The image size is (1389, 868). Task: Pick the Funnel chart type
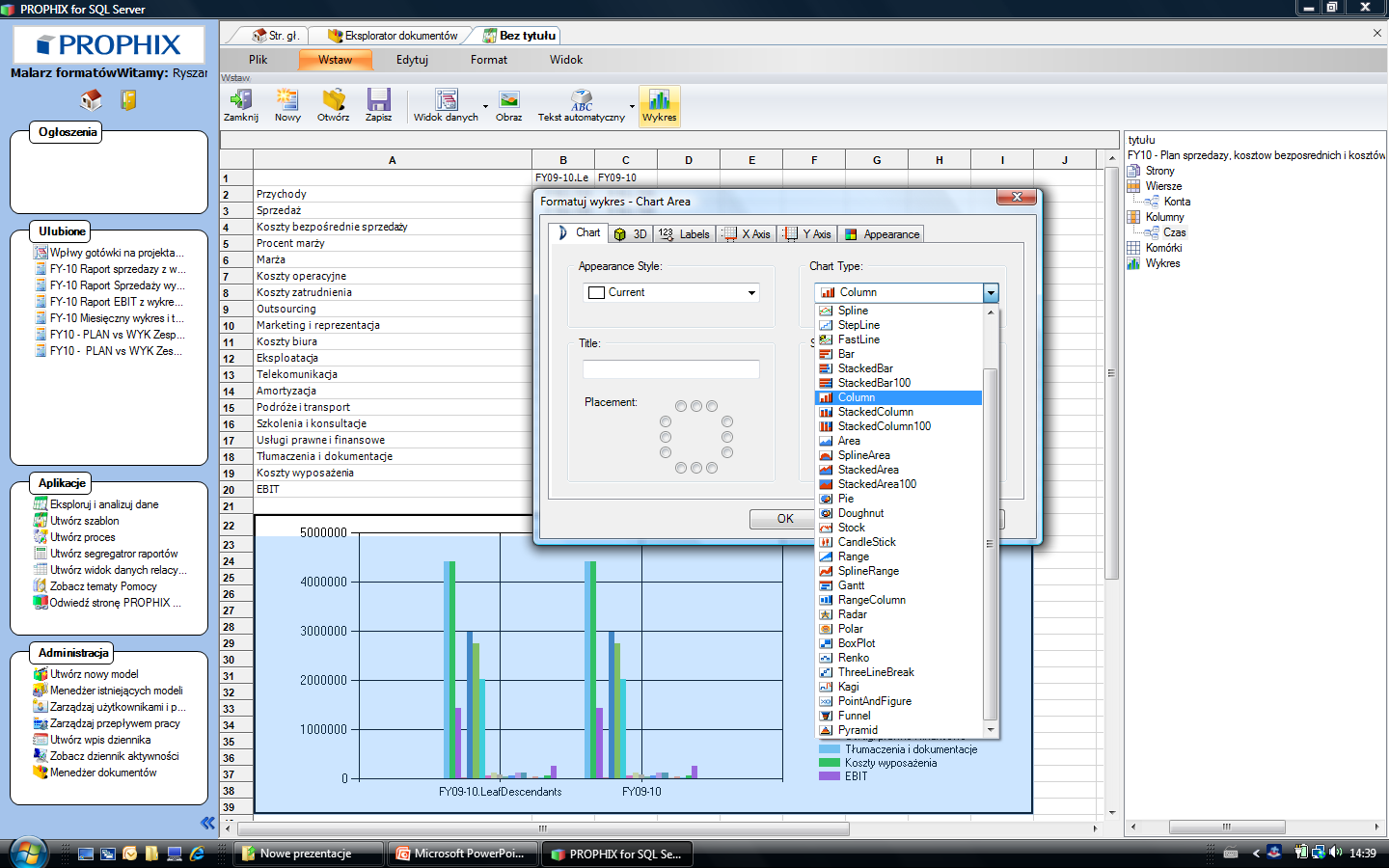click(x=854, y=716)
